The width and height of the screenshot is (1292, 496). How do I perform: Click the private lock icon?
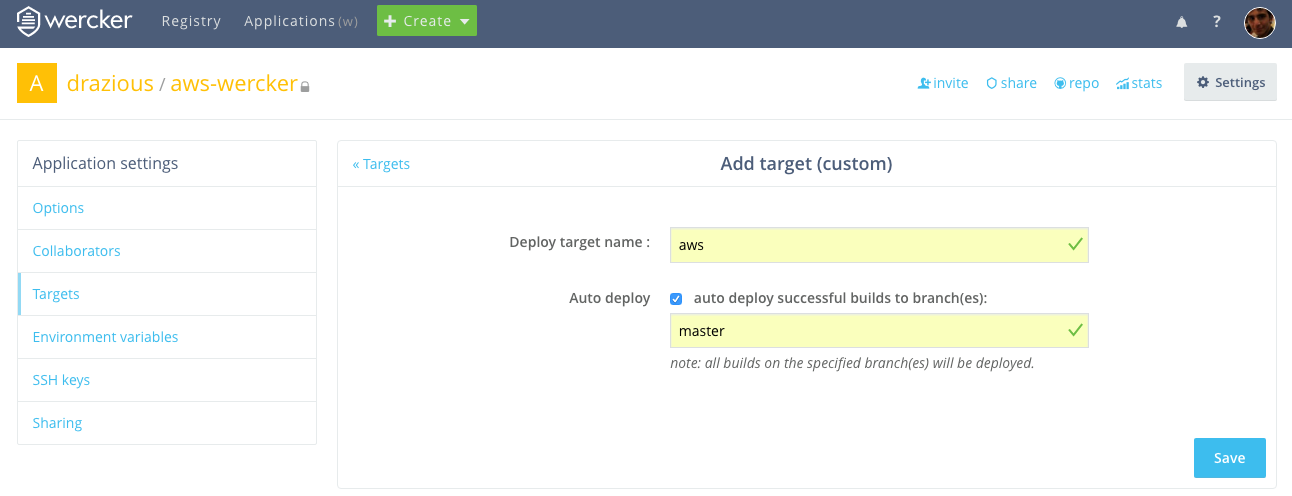pyautogui.click(x=305, y=86)
